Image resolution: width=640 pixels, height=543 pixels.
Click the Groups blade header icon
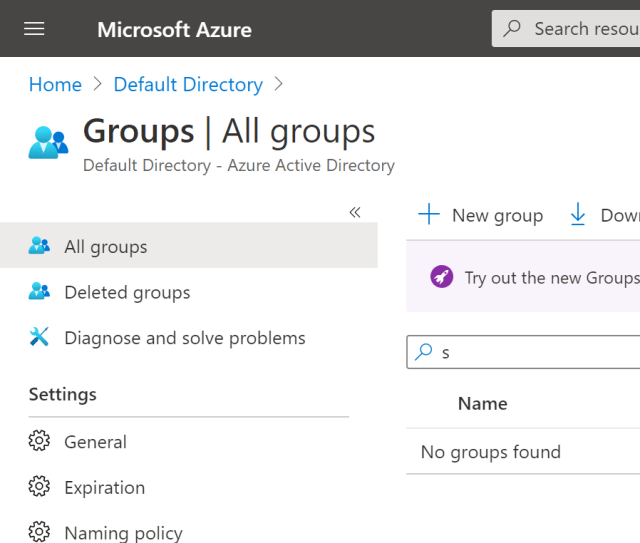[x=48, y=143]
